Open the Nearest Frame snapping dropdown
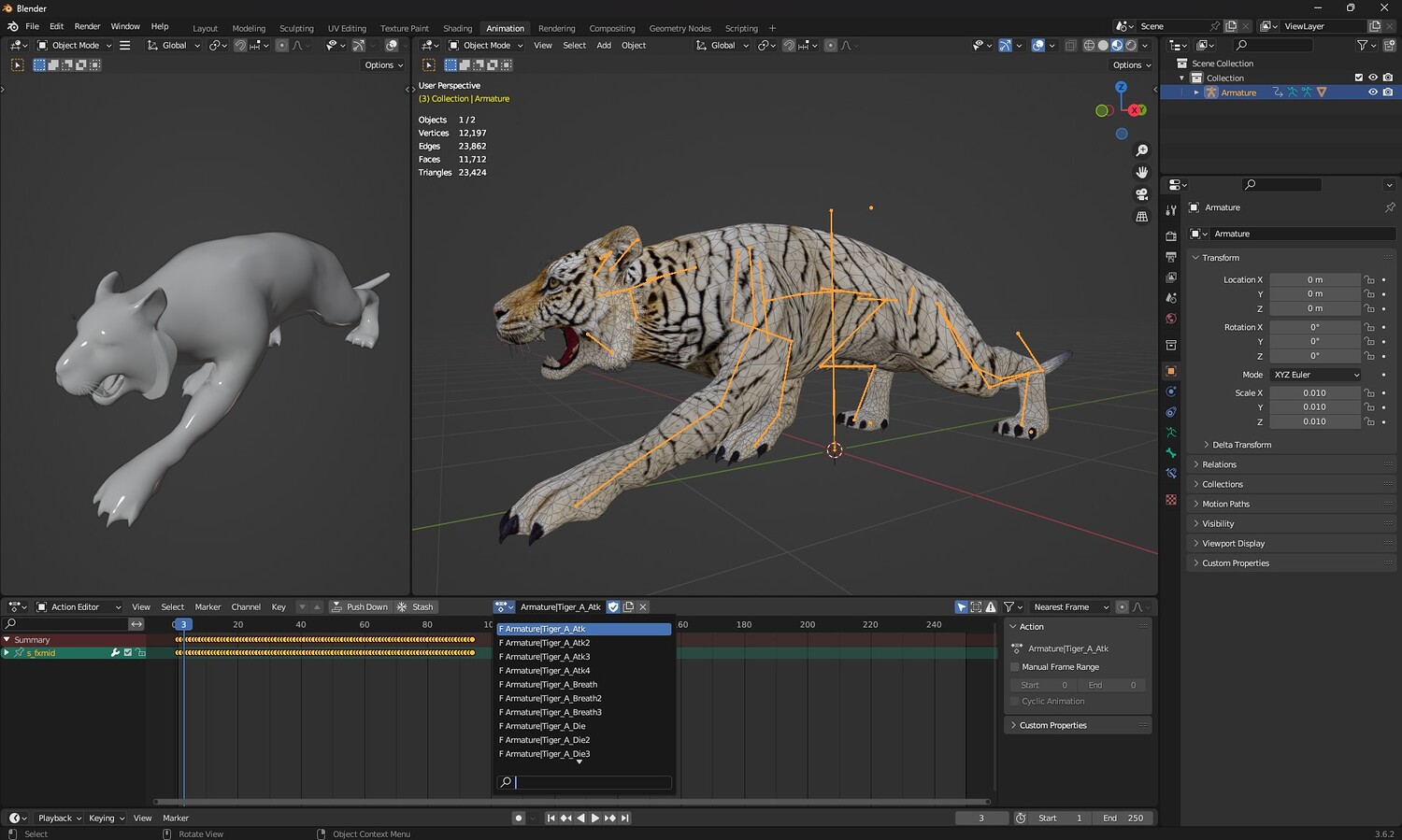The height and width of the screenshot is (840, 1402). point(1069,607)
